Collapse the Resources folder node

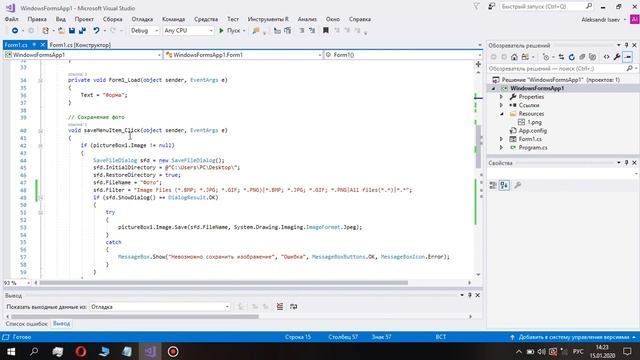(501, 114)
